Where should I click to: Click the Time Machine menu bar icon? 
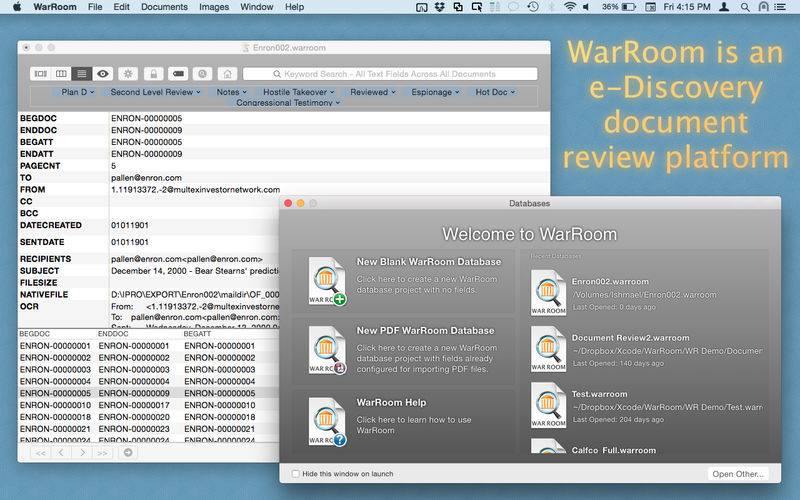pyautogui.click(x=533, y=7)
